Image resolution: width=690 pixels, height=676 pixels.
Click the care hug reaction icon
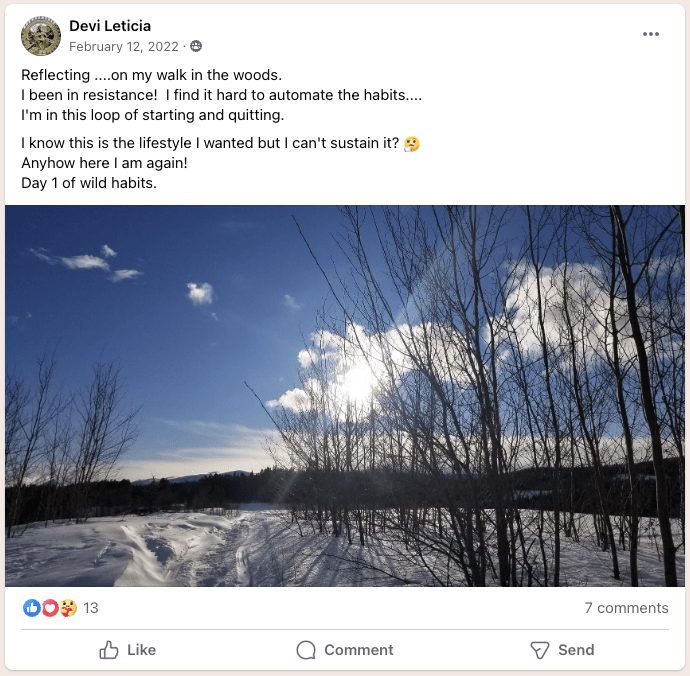68,608
